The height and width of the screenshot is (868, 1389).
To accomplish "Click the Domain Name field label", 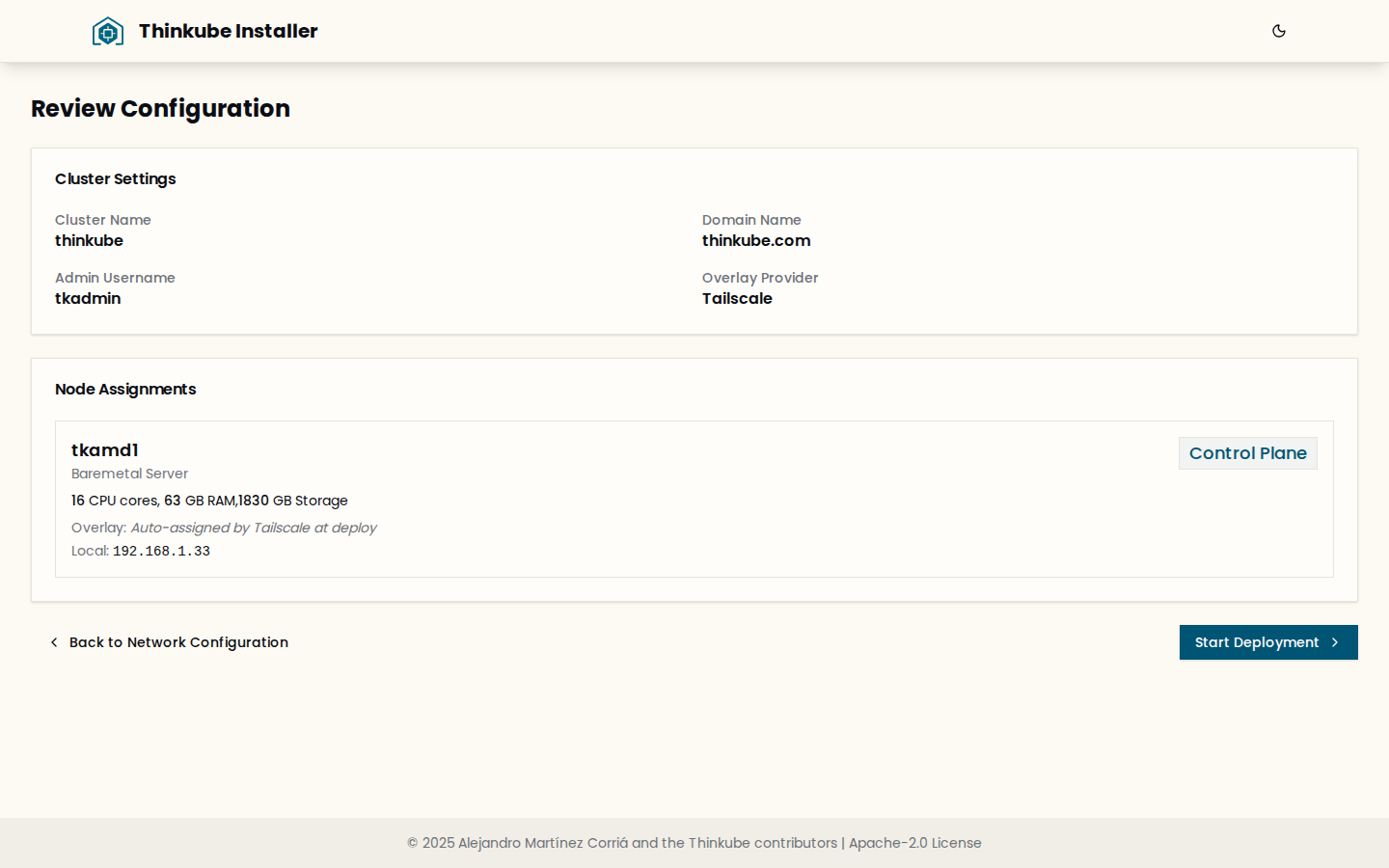I will 751,220.
